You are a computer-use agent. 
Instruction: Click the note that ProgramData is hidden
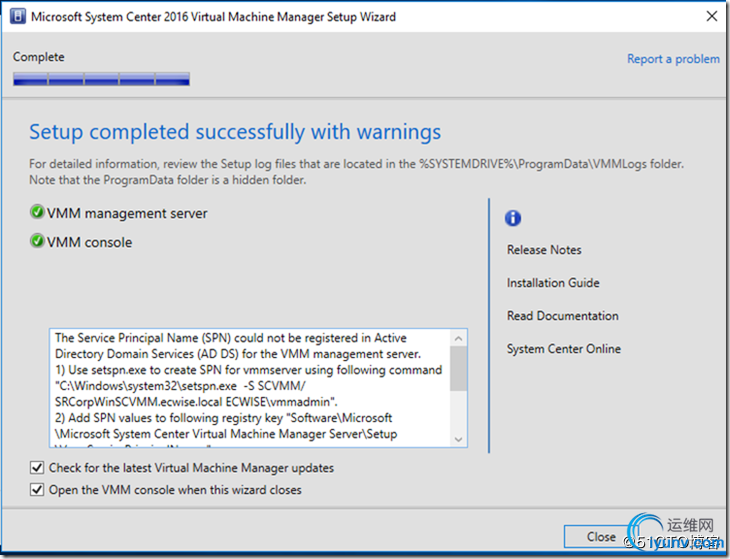168,180
